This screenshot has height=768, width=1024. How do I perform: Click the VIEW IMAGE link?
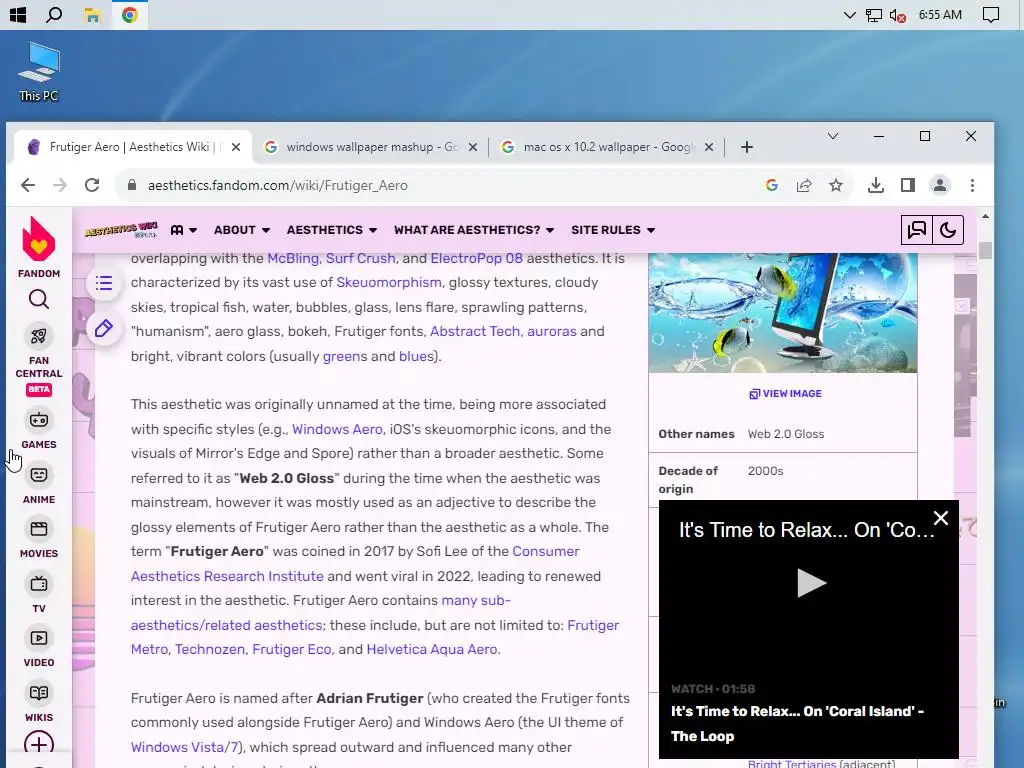pos(785,394)
